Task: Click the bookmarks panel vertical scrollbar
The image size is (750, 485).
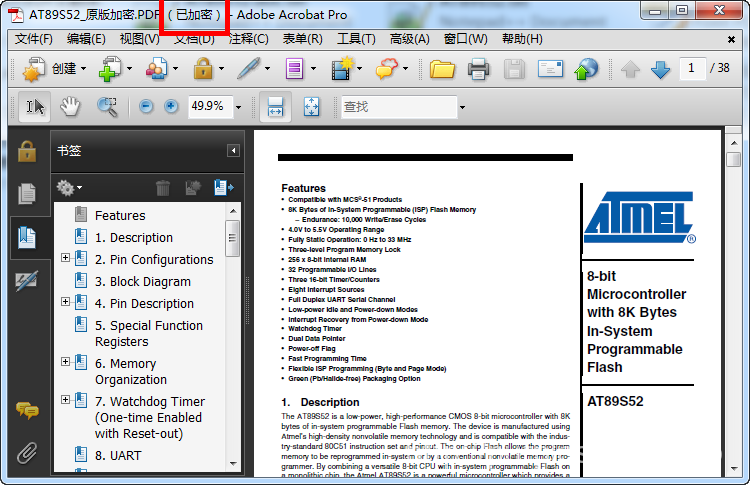Action: pyautogui.click(x=233, y=238)
